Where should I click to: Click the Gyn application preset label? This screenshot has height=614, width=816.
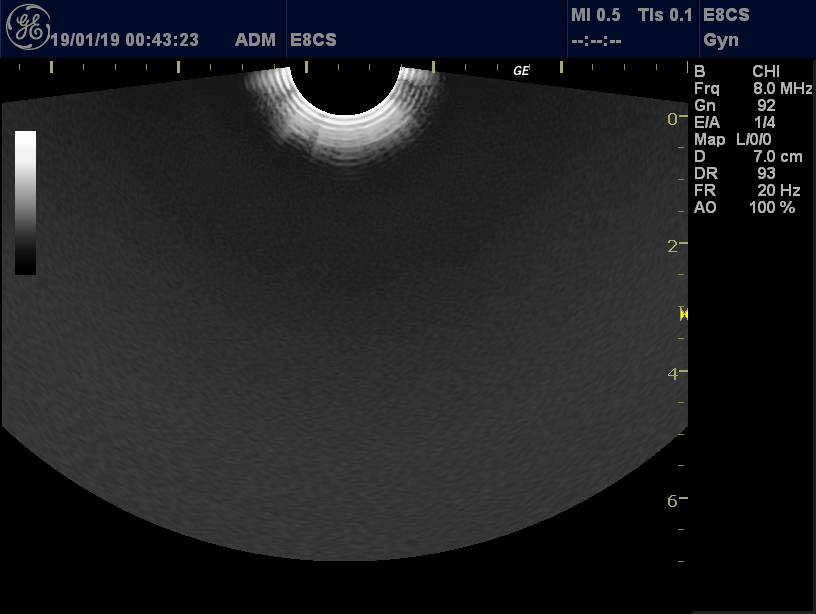pos(721,40)
